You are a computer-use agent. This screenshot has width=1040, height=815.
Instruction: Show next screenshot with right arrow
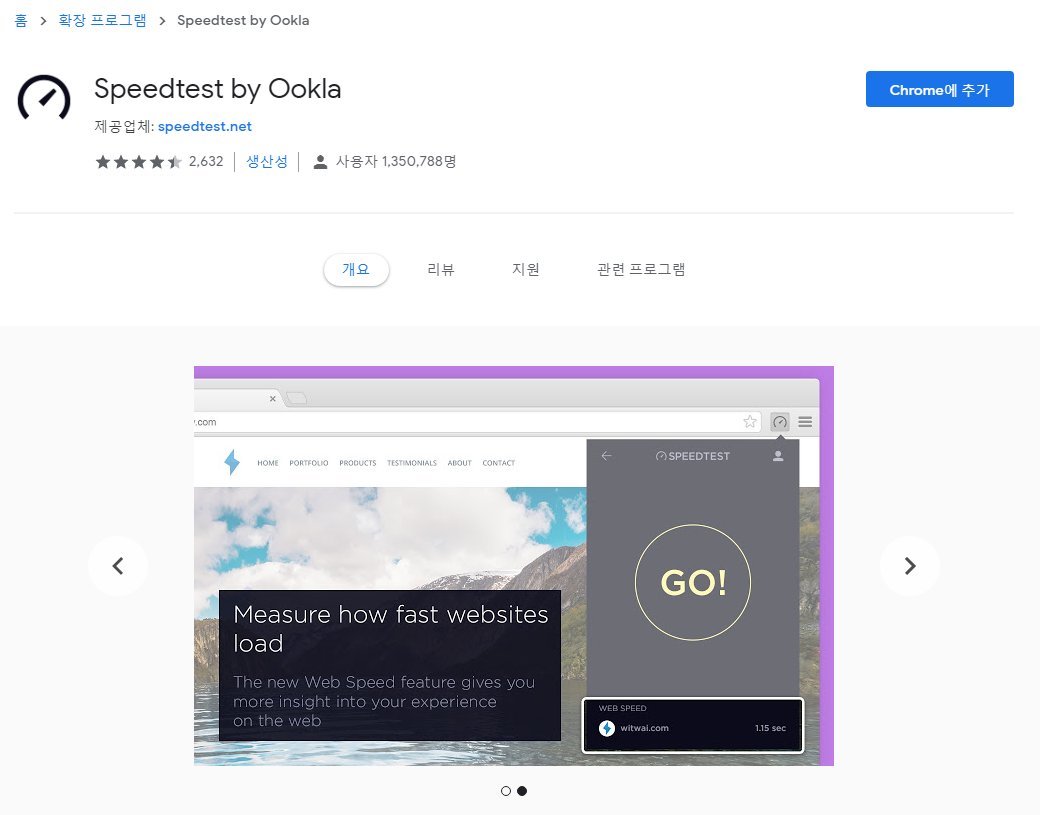pos(910,566)
